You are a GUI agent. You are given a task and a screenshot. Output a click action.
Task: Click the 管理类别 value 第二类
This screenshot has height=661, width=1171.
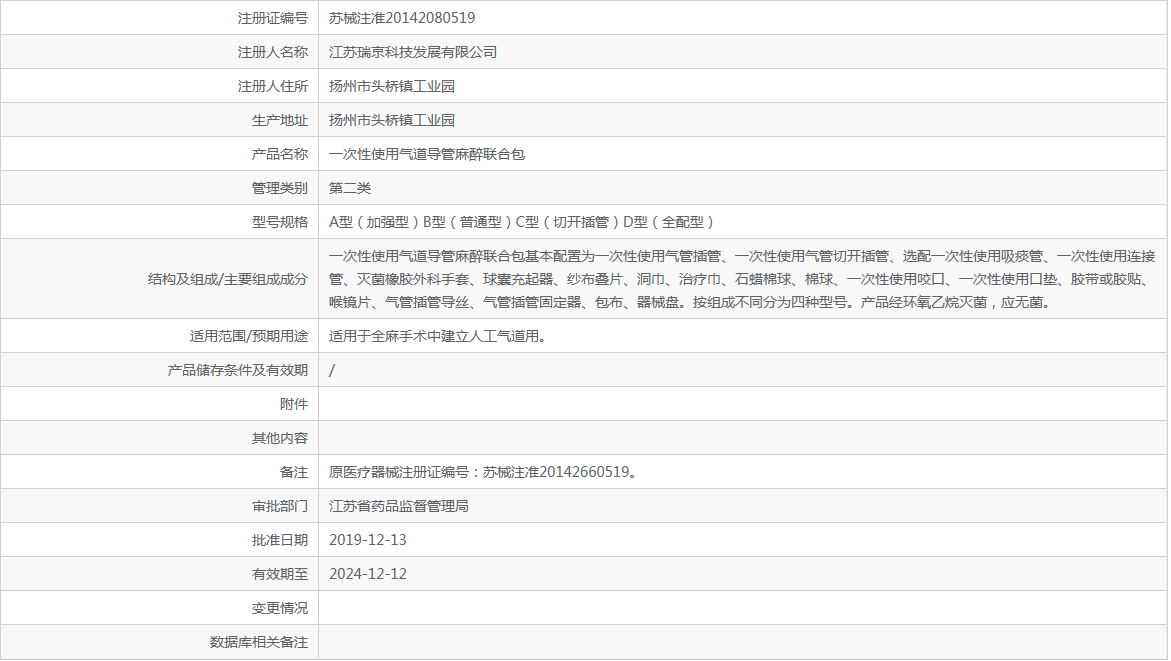click(352, 187)
